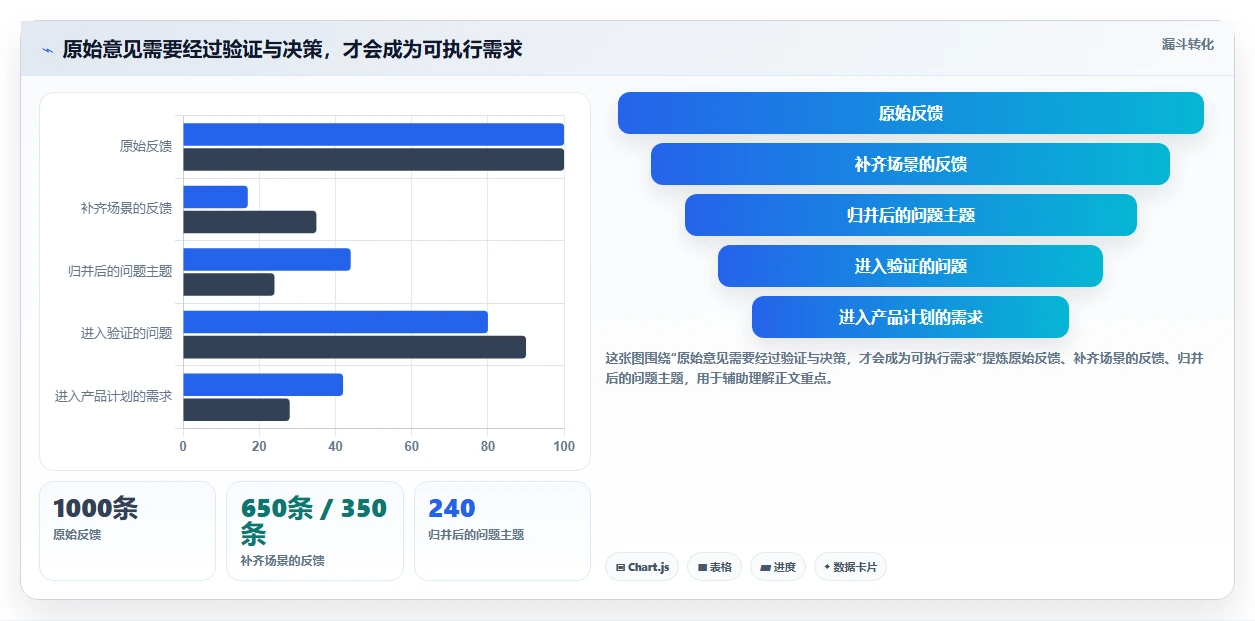1255x621 pixels.
Task: Click the dark bar for 进入产品计划的需求
Action: 236,409
